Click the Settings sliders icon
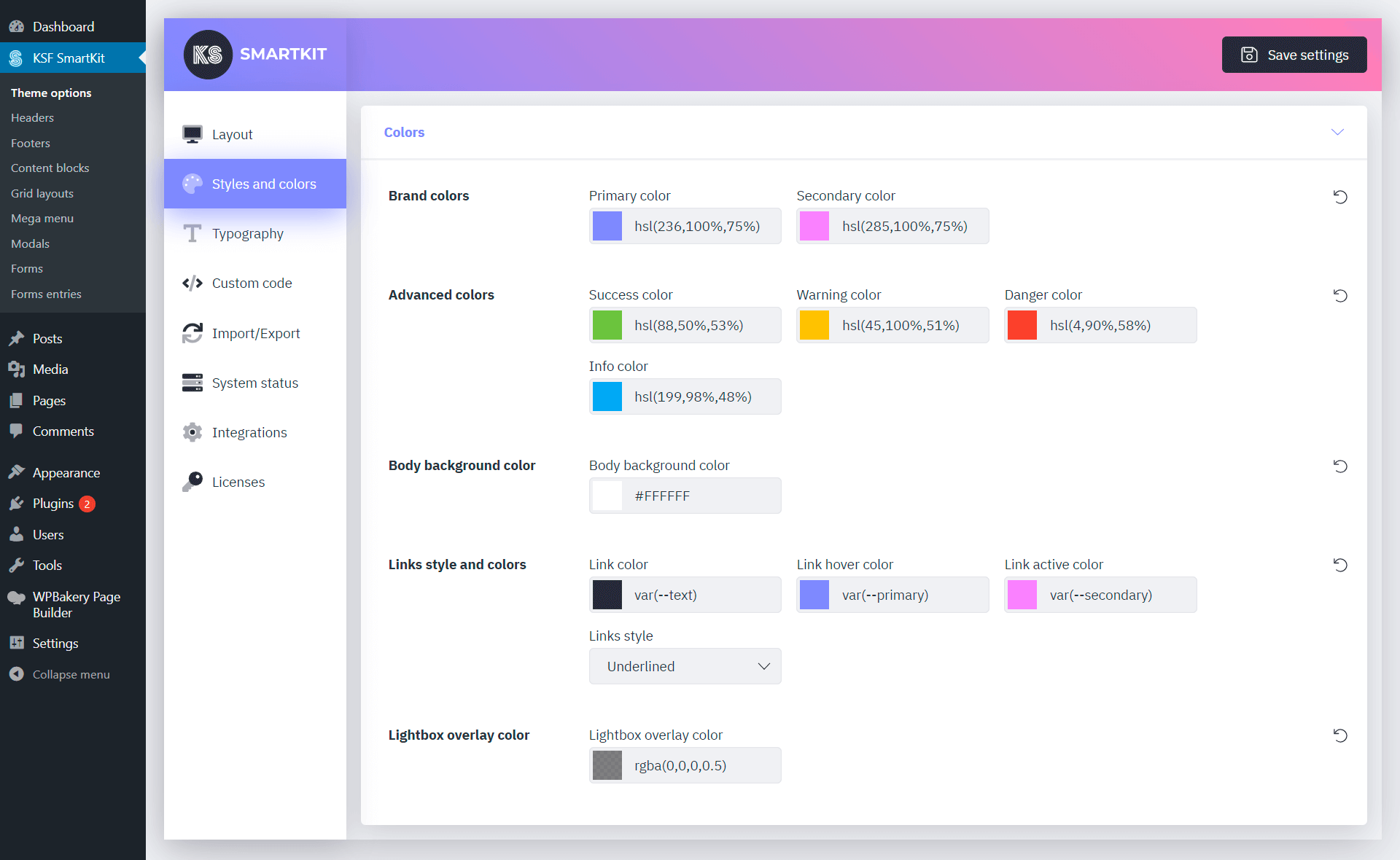The height and width of the screenshot is (860, 1400). click(16, 644)
